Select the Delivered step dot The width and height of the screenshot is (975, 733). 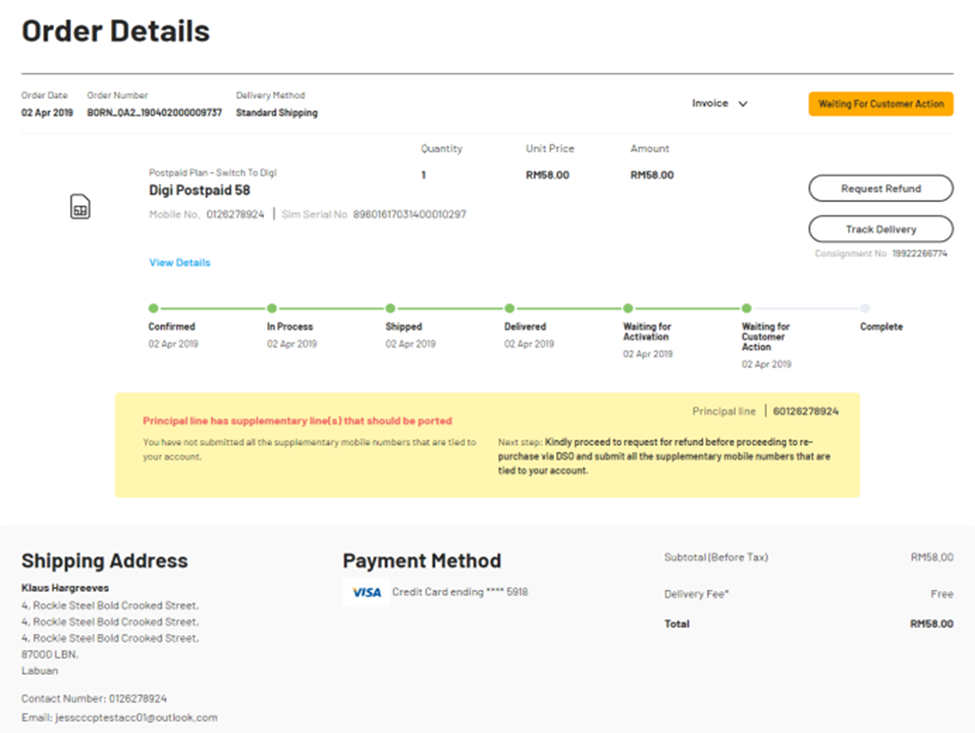point(509,308)
